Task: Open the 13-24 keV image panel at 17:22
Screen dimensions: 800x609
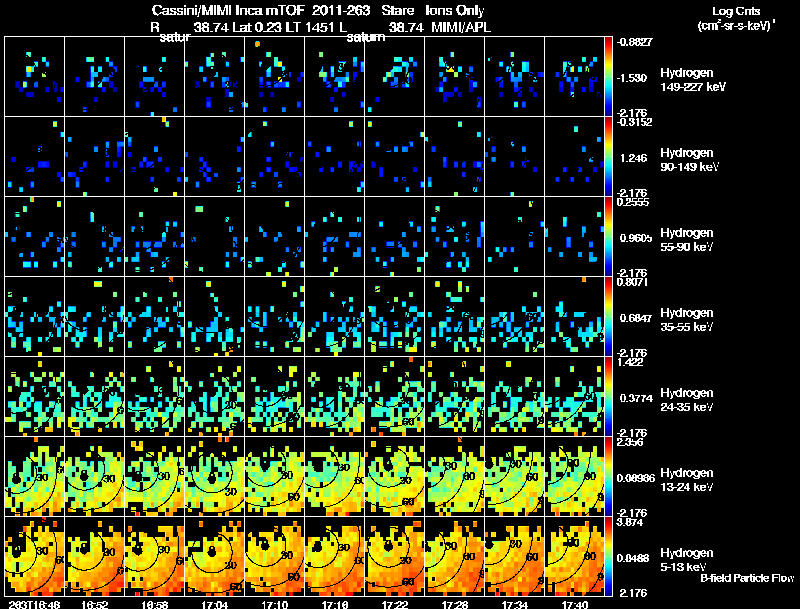Action: pos(394,476)
